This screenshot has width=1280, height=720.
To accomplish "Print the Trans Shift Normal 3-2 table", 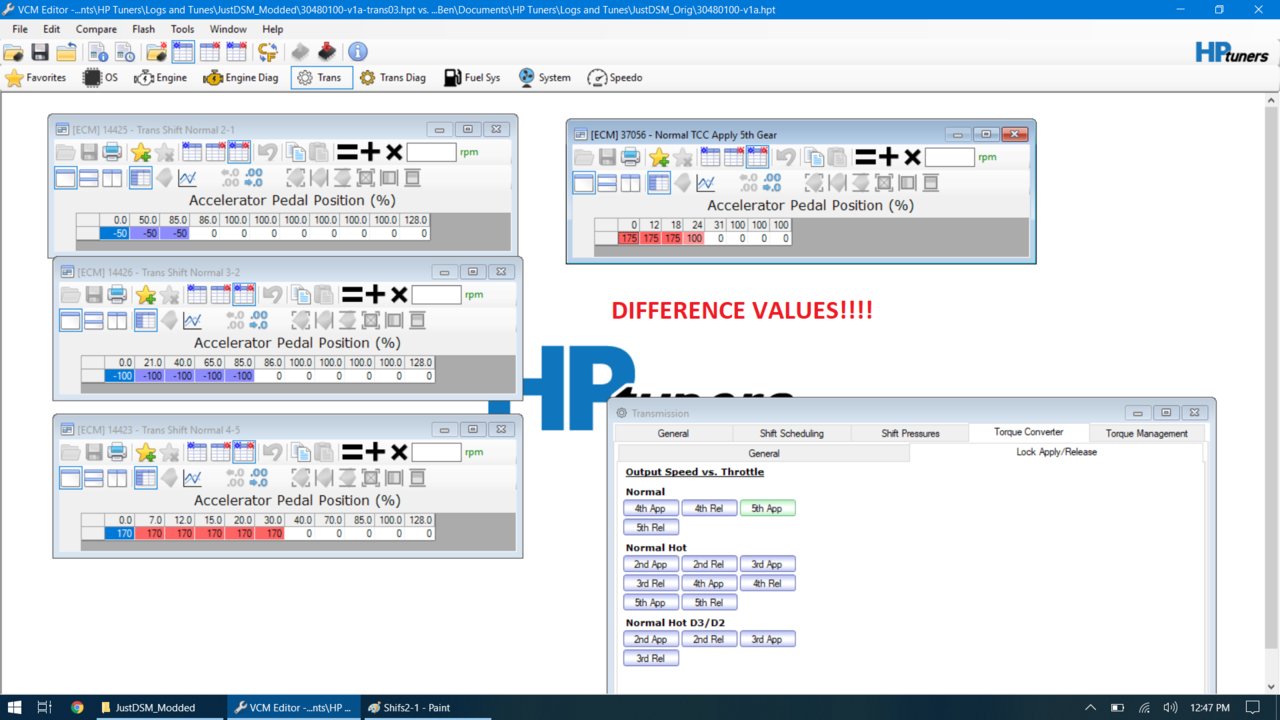I will click(x=118, y=294).
